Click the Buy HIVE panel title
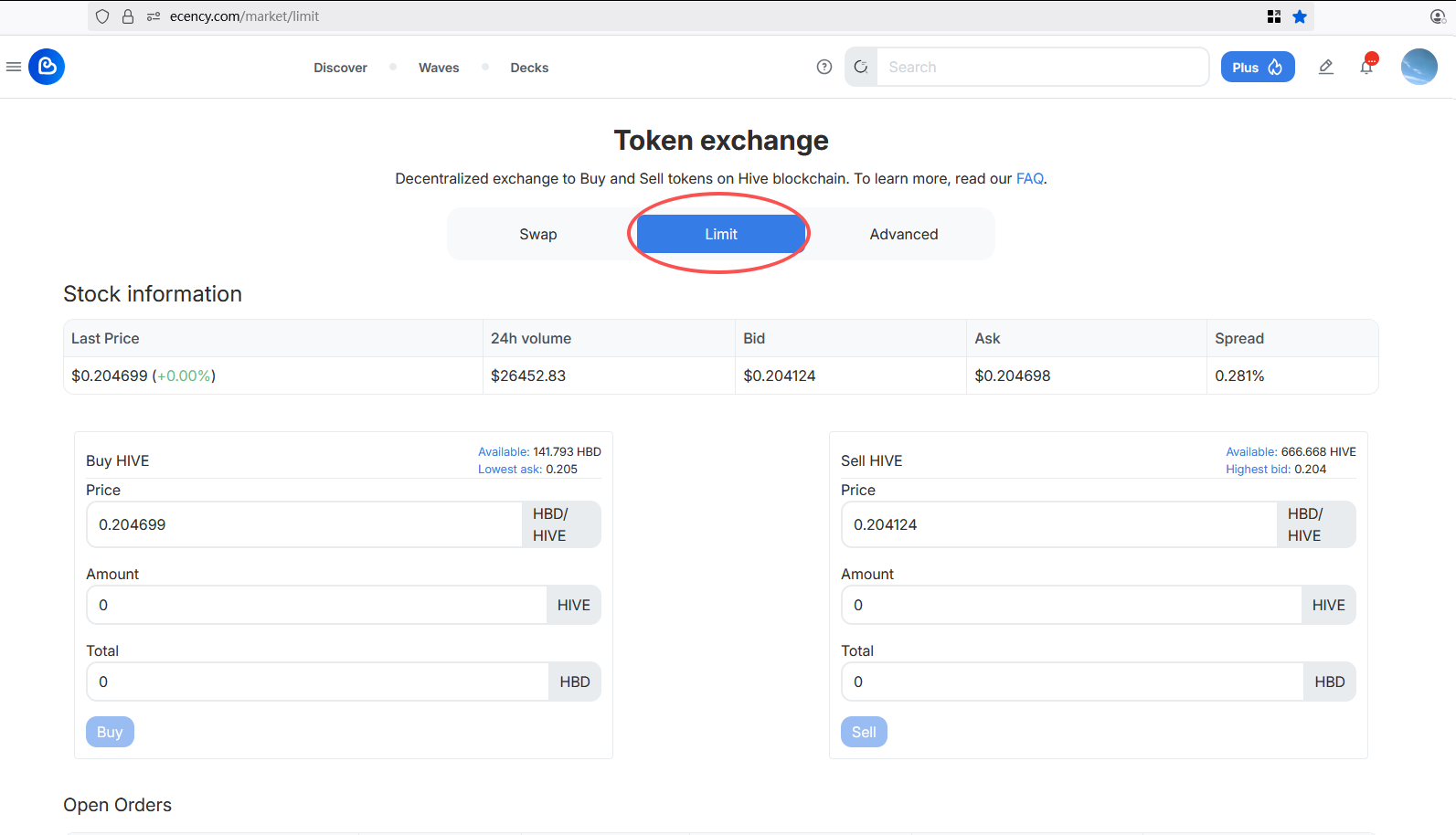1456x835 pixels. tap(118, 460)
